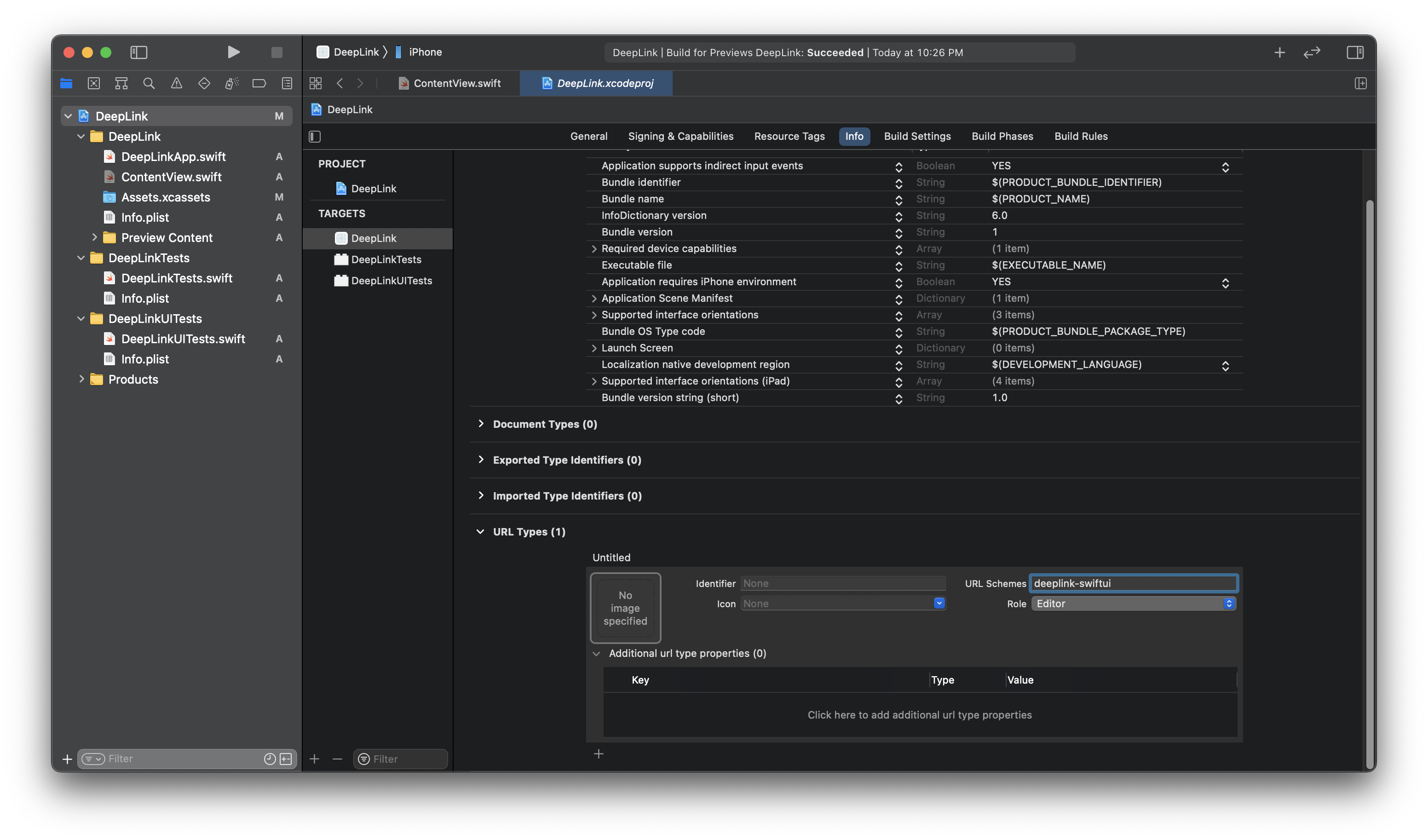Switch to the Build Settings tab
Image resolution: width=1428 pixels, height=840 pixels.
click(917, 136)
